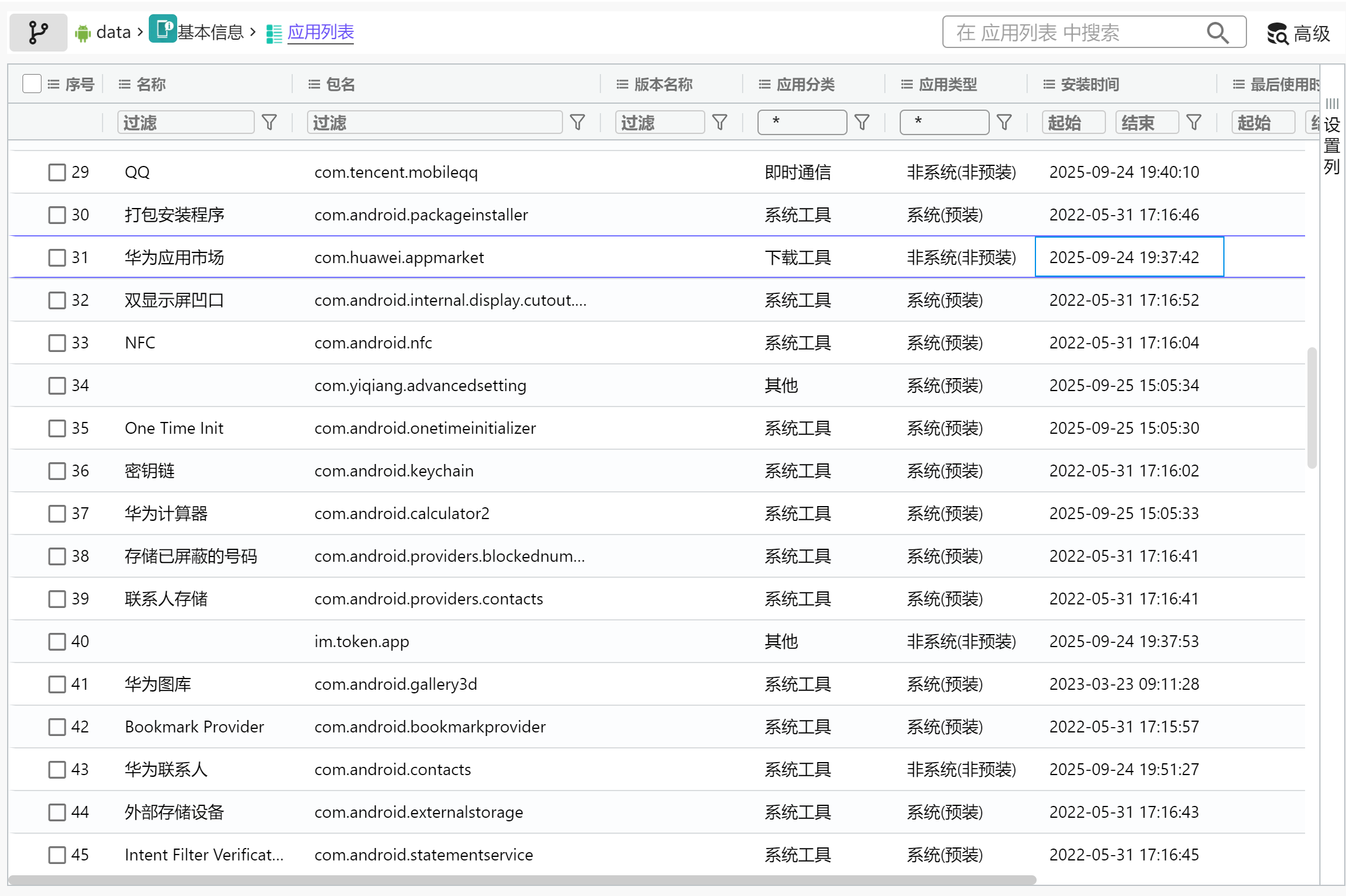This screenshot has height=896, width=1346.
Task: Click the Android data breadcrumb icon
Action: [83, 33]
